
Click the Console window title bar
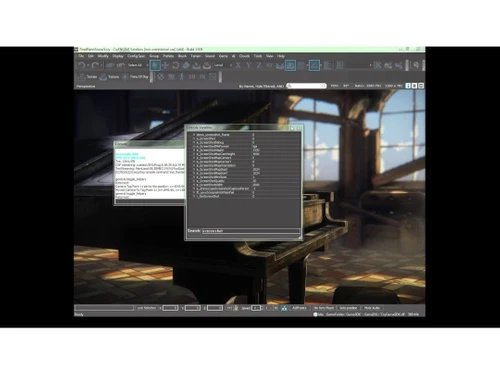pyautogui.click(x=149, y=144)
